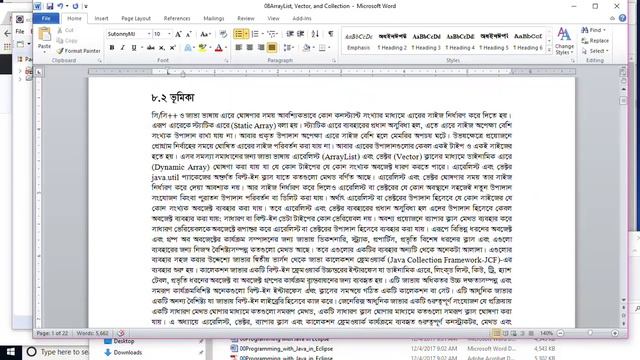Open Word Help question mark icon
Screen dimensions: 640x360
click(622, 18)
